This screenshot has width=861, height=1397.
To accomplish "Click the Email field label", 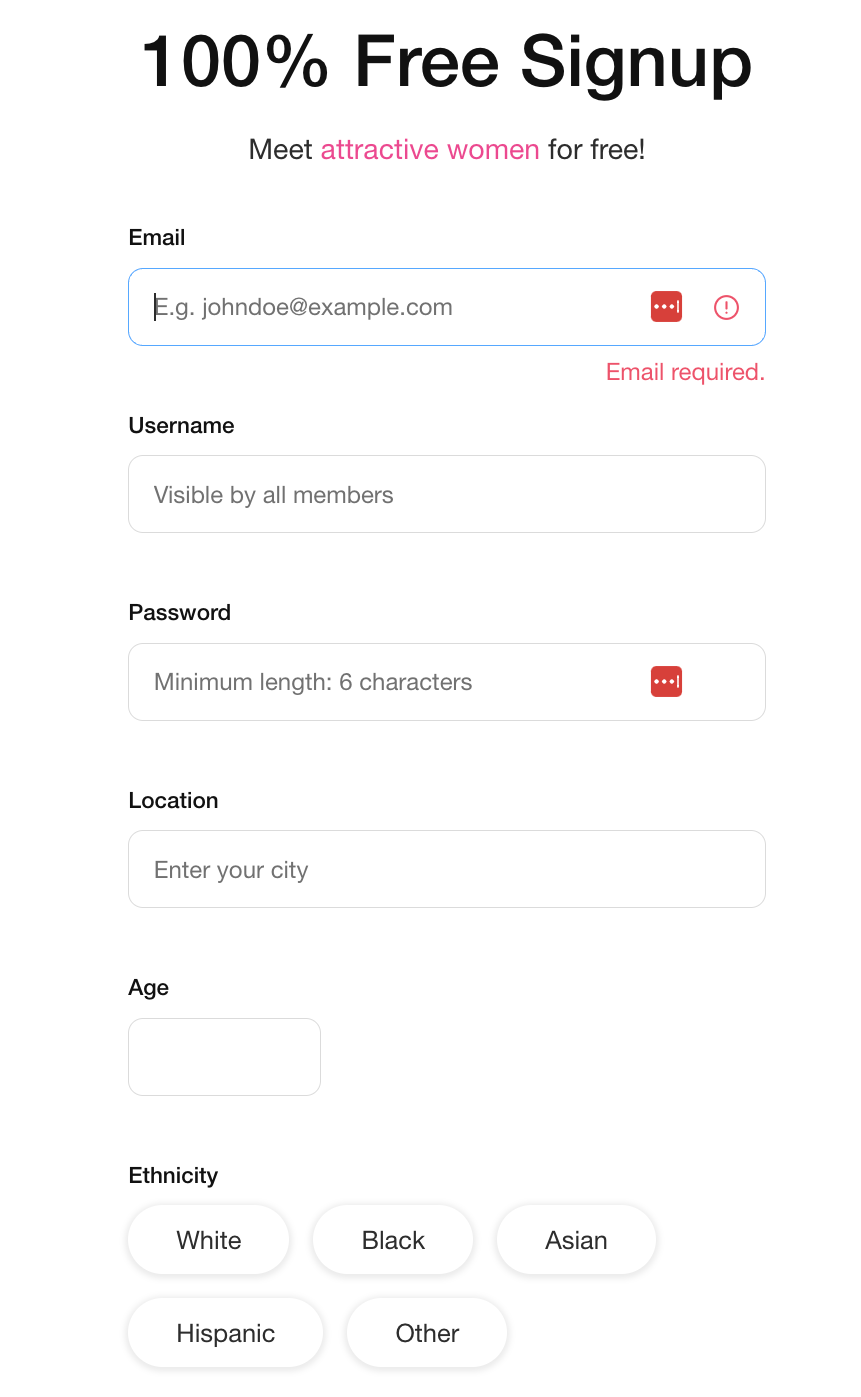I will tap(157, 237).
